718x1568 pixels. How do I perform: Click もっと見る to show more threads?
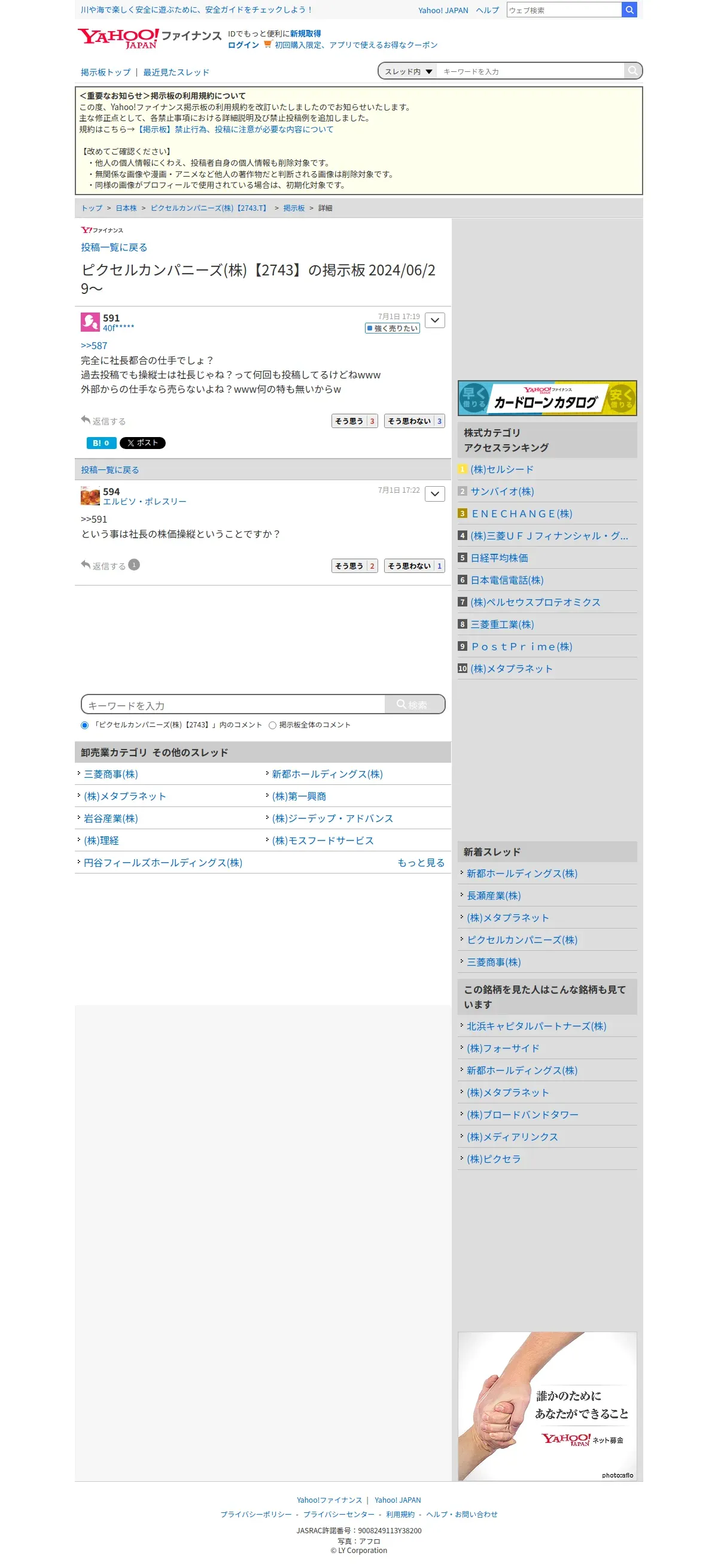421,863
